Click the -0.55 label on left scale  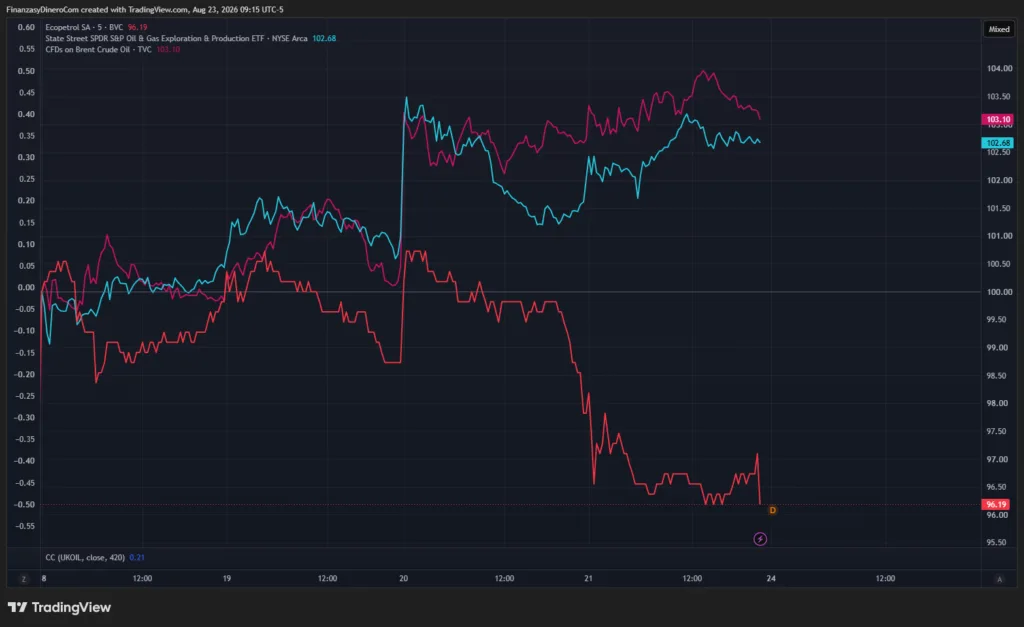point(25,526)
